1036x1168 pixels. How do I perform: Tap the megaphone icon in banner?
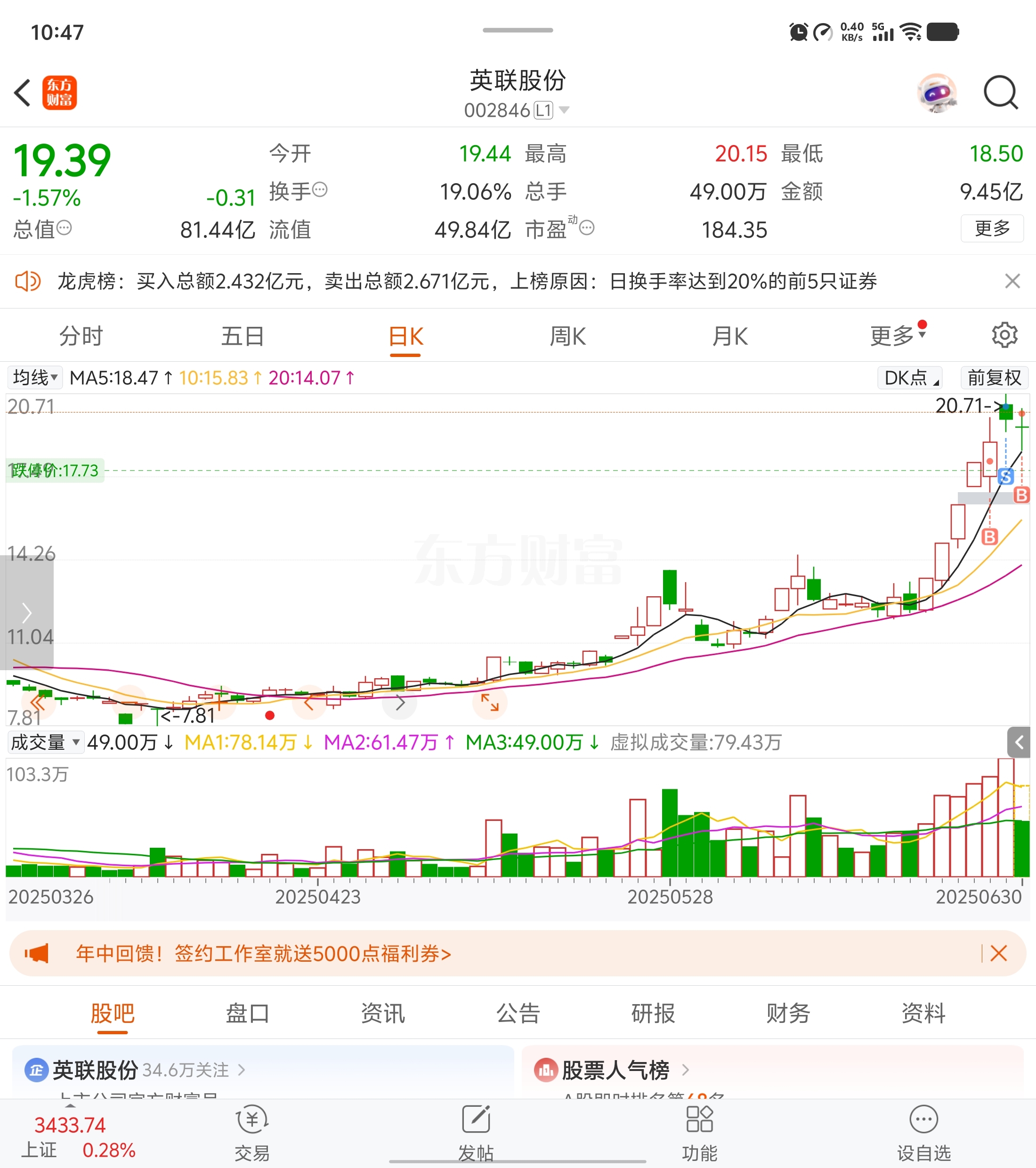click(x=37, y=953)
